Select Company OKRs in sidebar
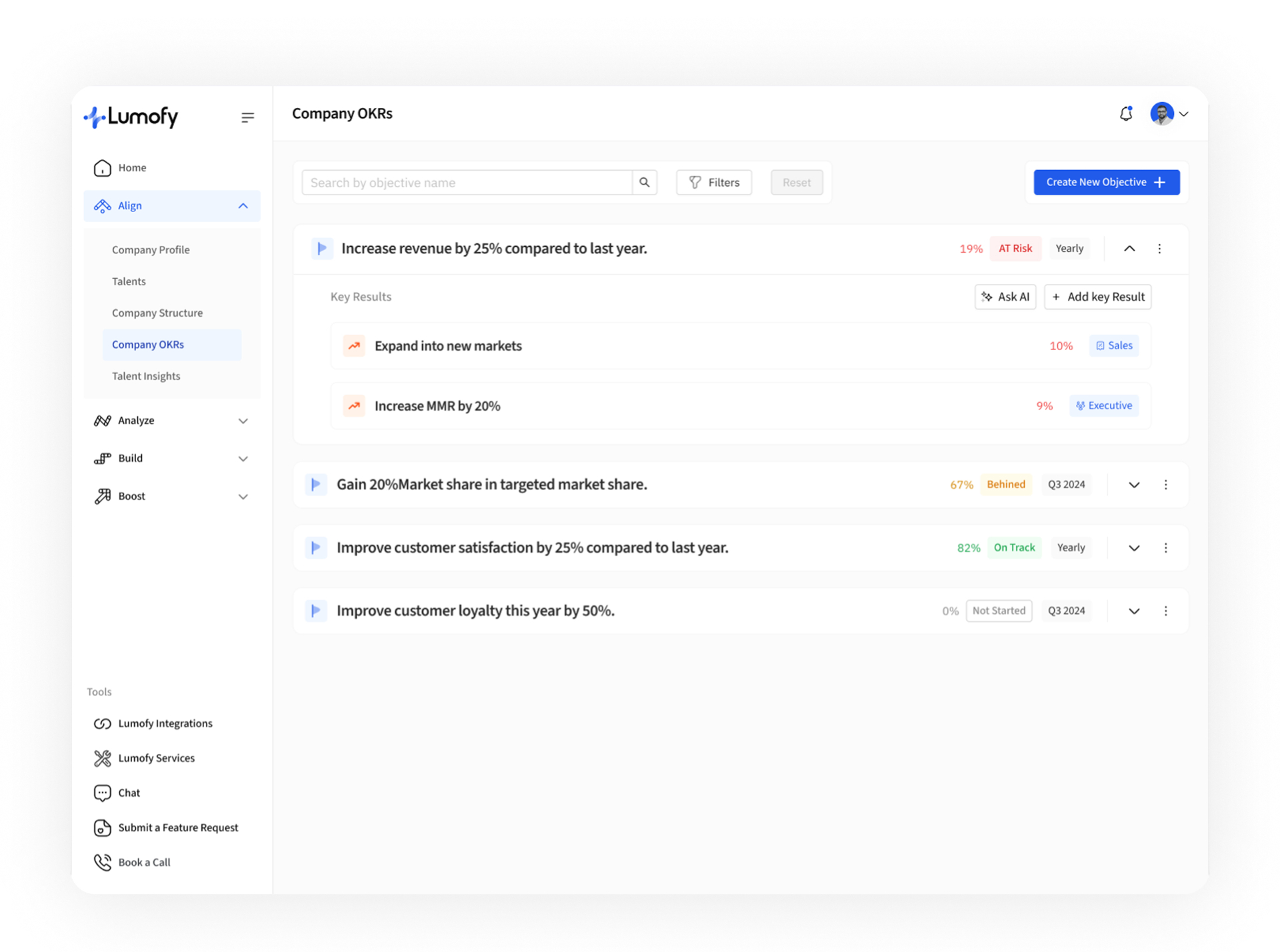Viewport: 1280px width, 952px height. click(172, 345)
